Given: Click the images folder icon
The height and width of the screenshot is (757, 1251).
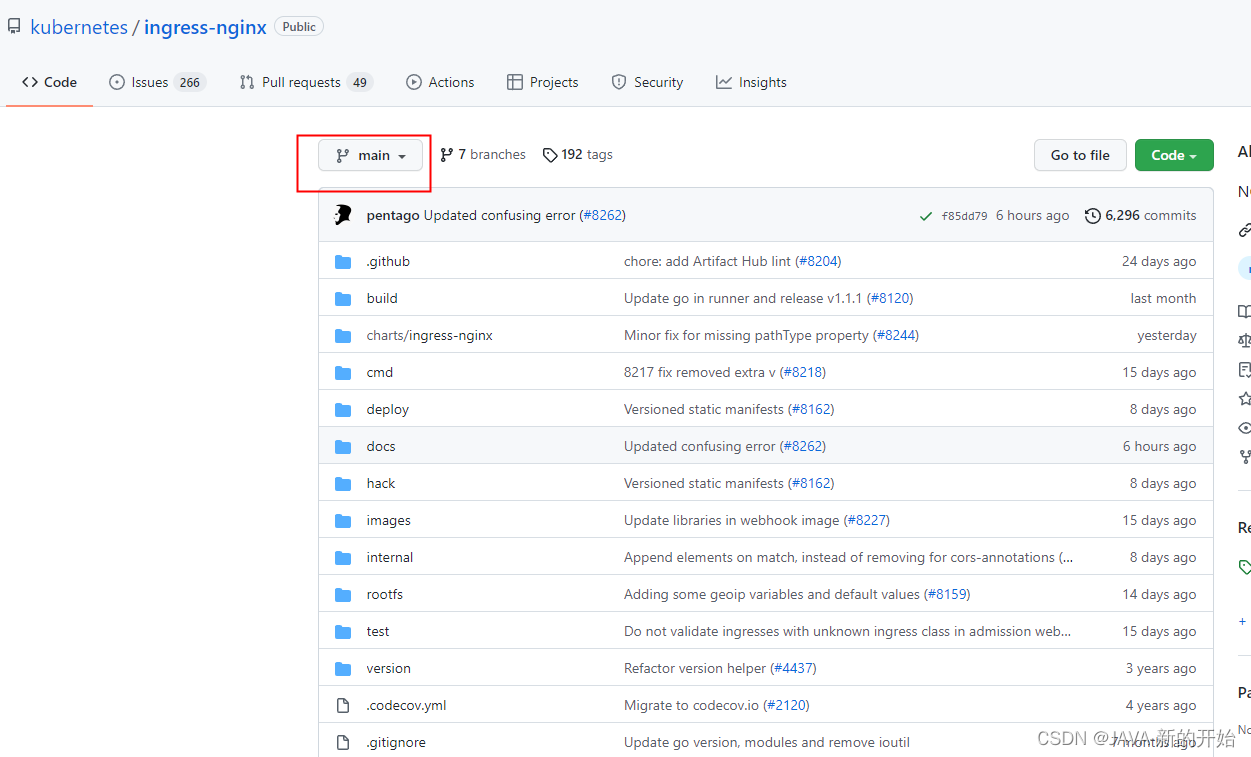Looking at the screenshot, I should click(x=343, y=520).
